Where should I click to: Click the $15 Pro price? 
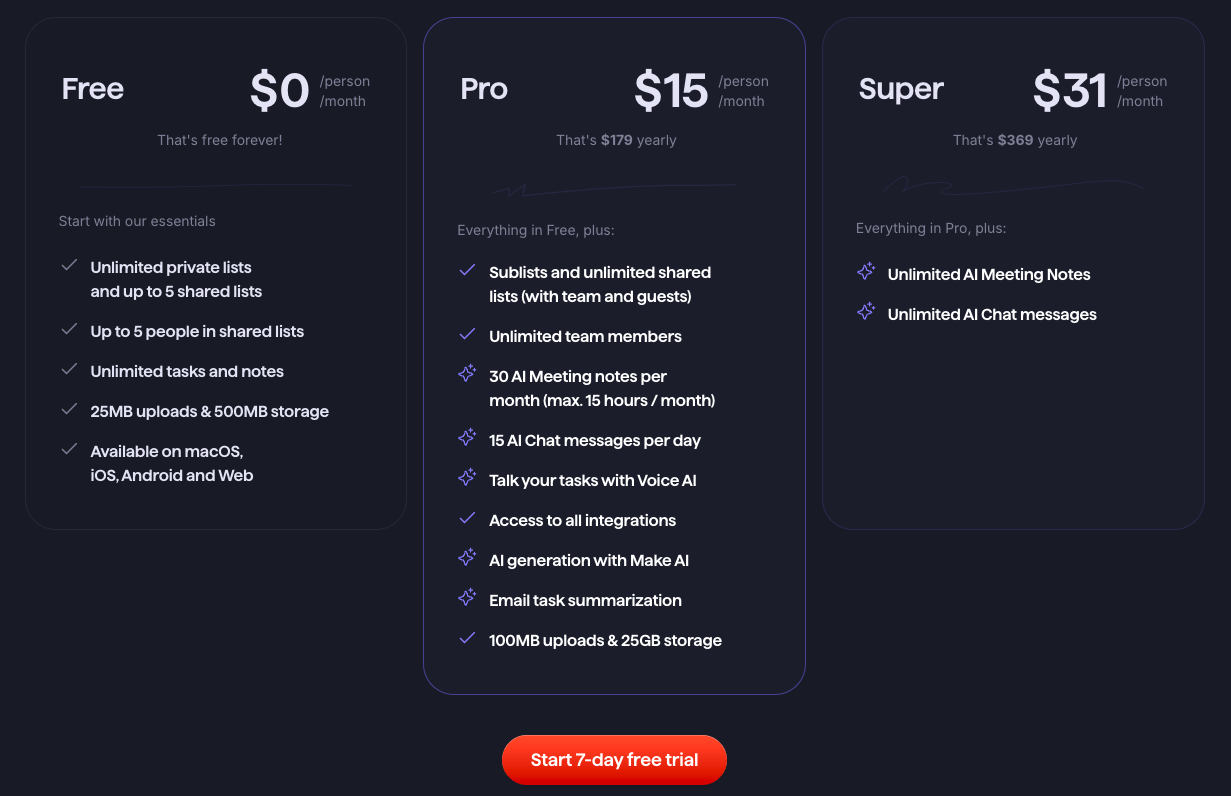tap(671, 91)
